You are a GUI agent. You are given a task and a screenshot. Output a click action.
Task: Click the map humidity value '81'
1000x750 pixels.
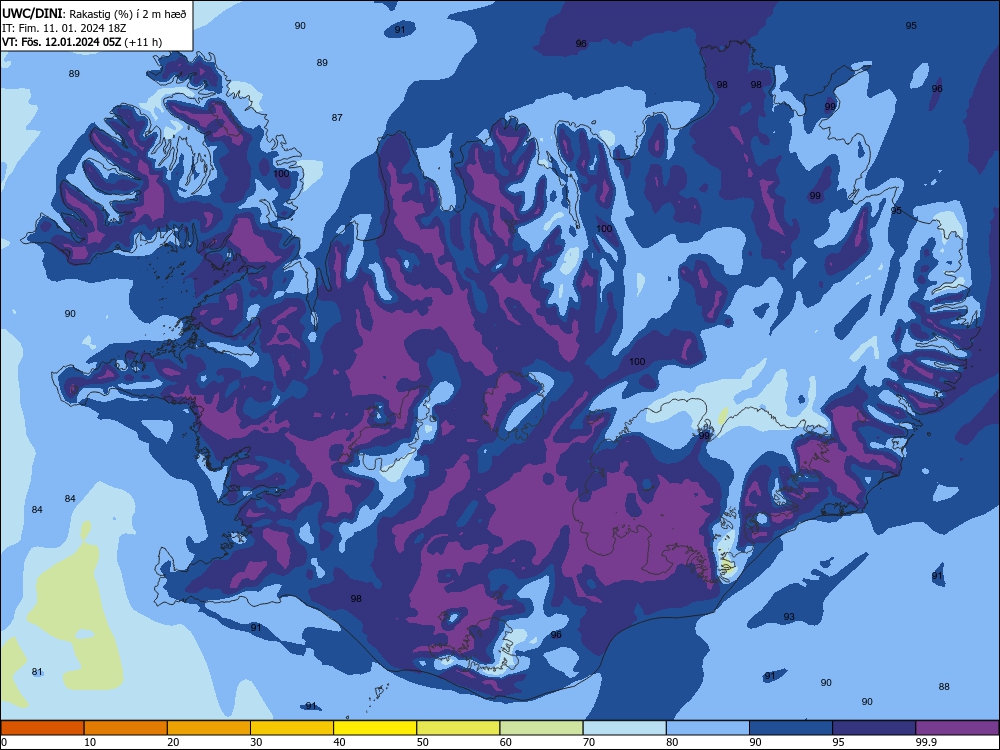pyautogui.click(x=37, y=672)
